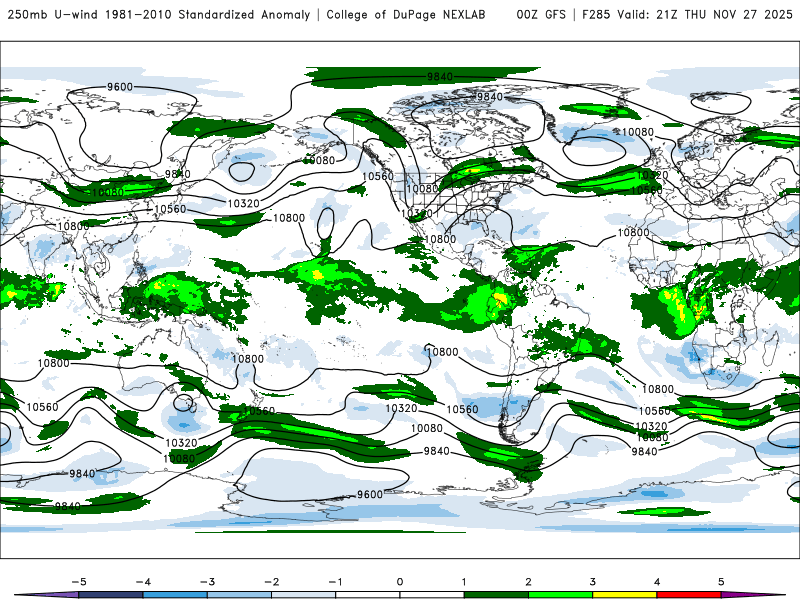Click the colorbar tick label '-1'
800x600 pixels.
pos(335,582)
